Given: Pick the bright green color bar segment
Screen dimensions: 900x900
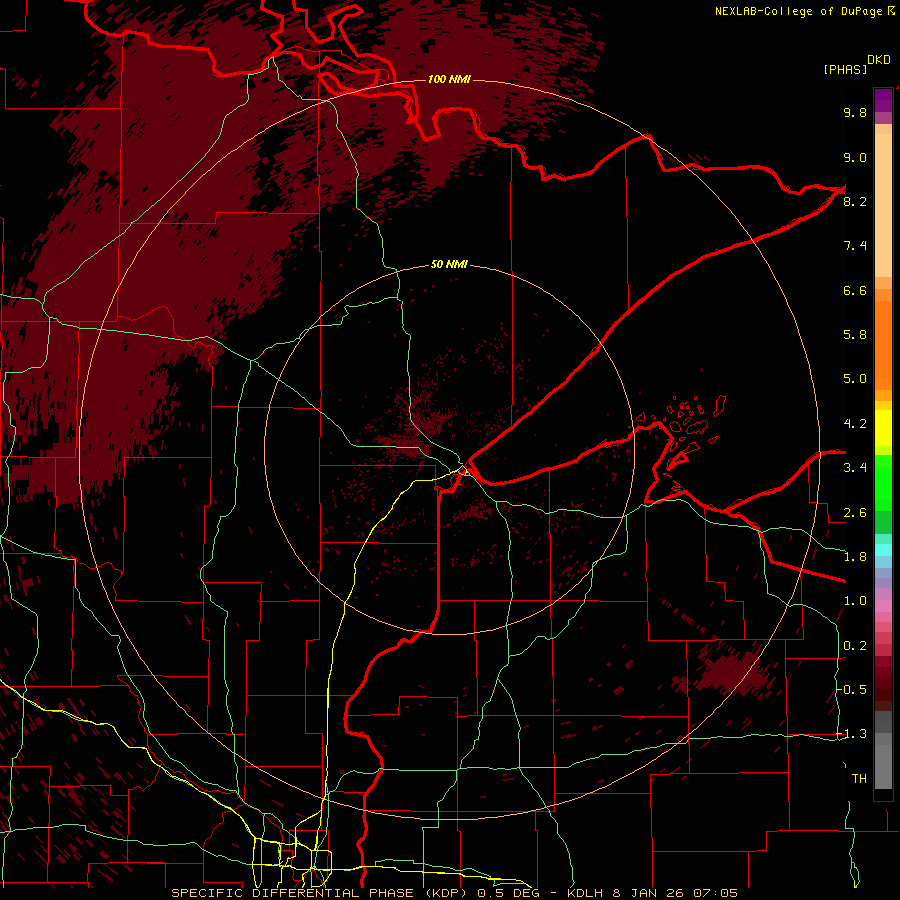Looking at the screenshot, I should 883,482.
